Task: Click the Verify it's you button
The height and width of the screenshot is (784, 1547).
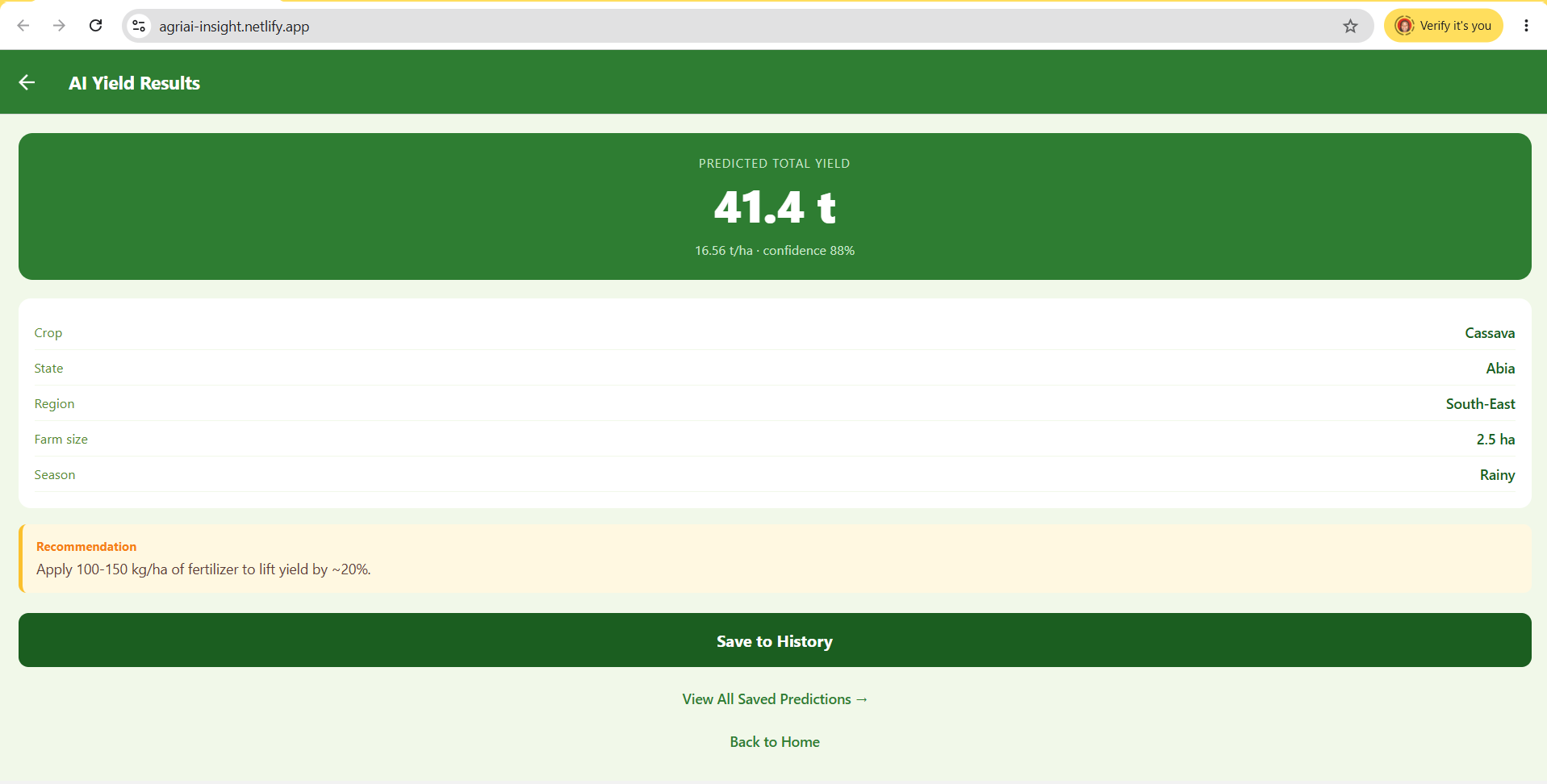Action: pos(1444,26)
